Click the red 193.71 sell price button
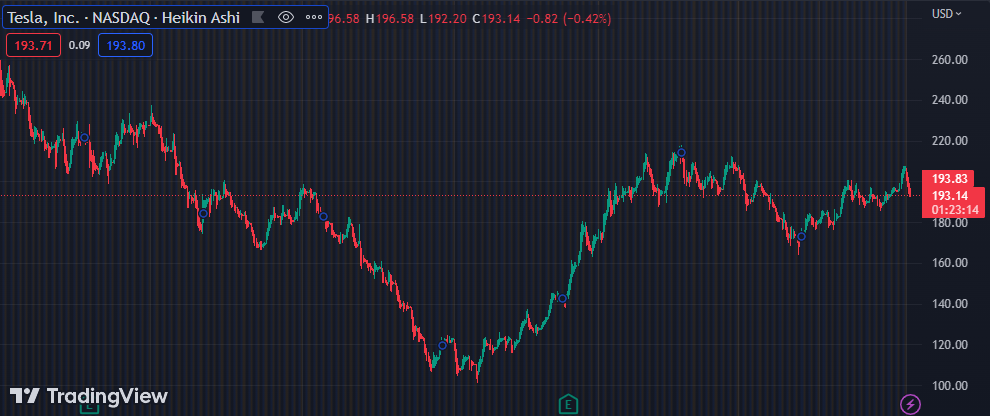Viewport: 990px width, 416px height. click(33, 45)
